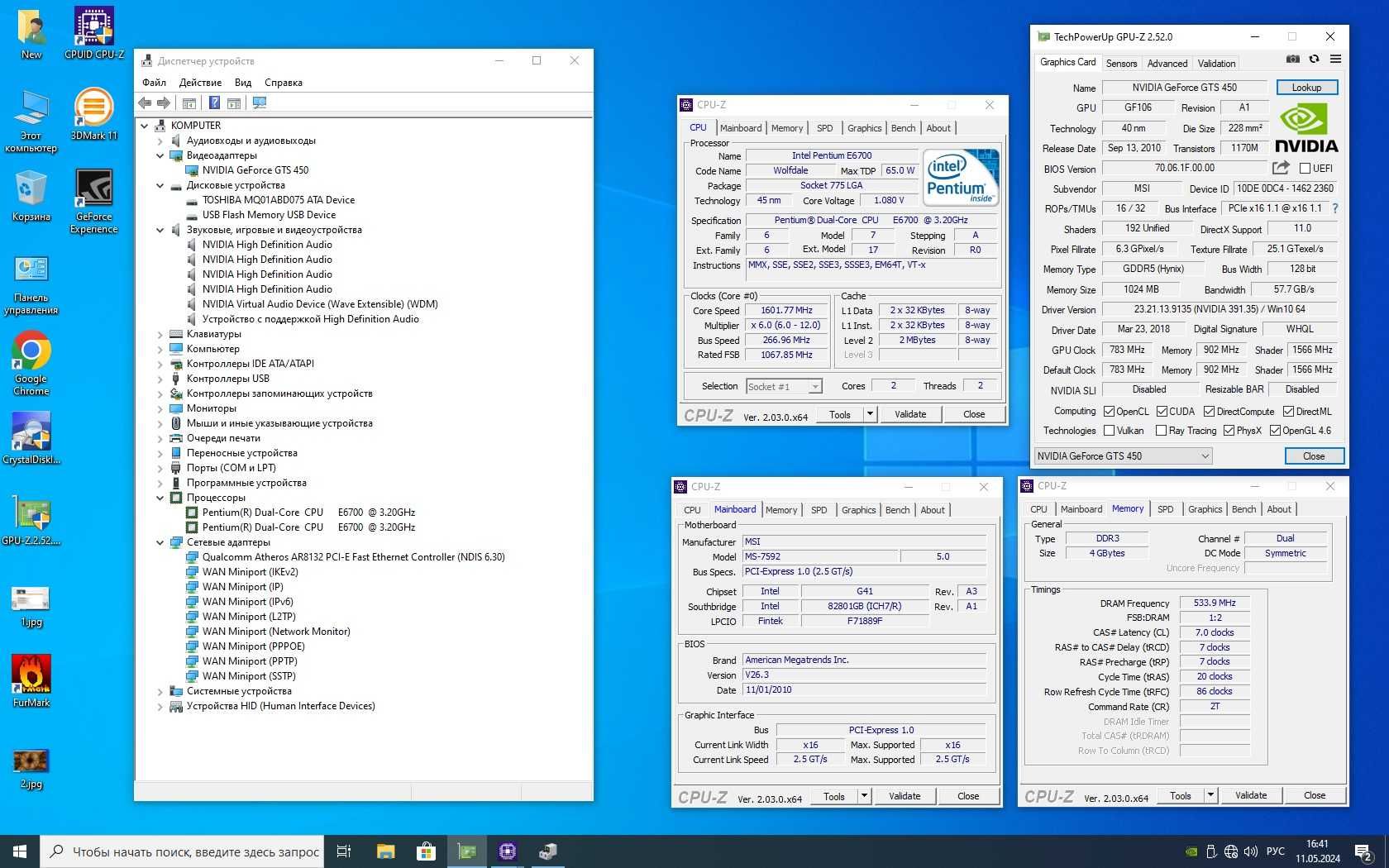
Task: Open SPD tab in CPU-Z Memory window
Action: [x=1165, y=509]
